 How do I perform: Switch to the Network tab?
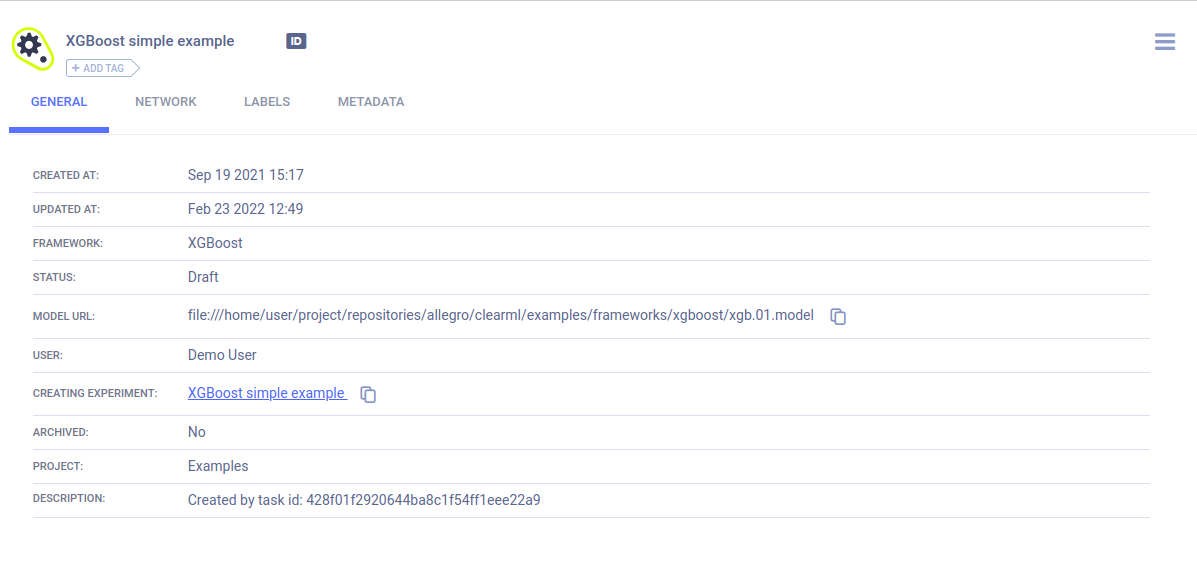166,102
